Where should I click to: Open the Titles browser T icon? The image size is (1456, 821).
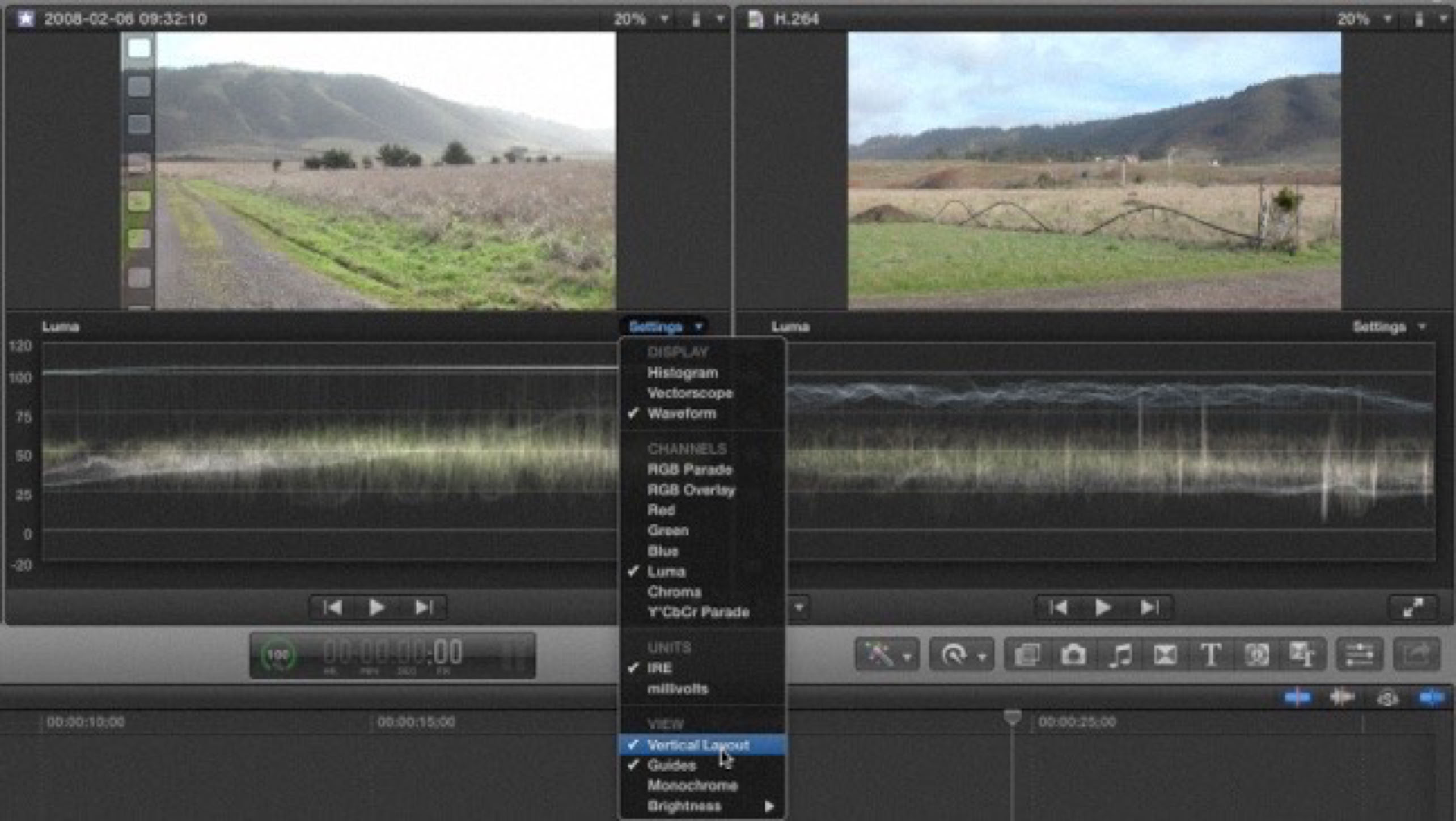coord(1210,655)
